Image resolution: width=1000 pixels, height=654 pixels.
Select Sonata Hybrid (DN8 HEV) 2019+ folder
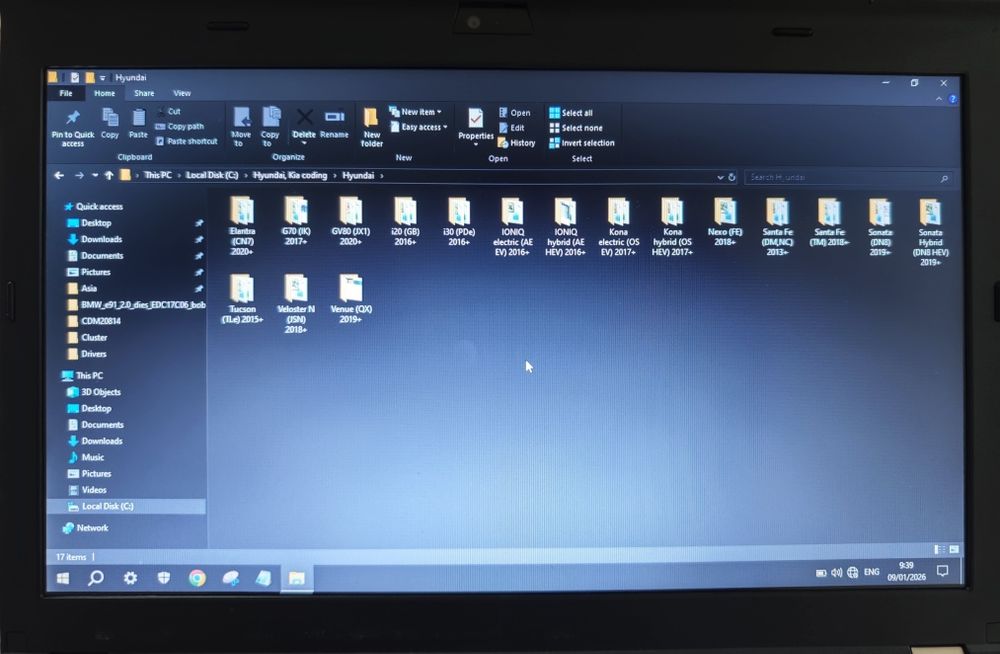pyautogui.click(x=930, y=232)
